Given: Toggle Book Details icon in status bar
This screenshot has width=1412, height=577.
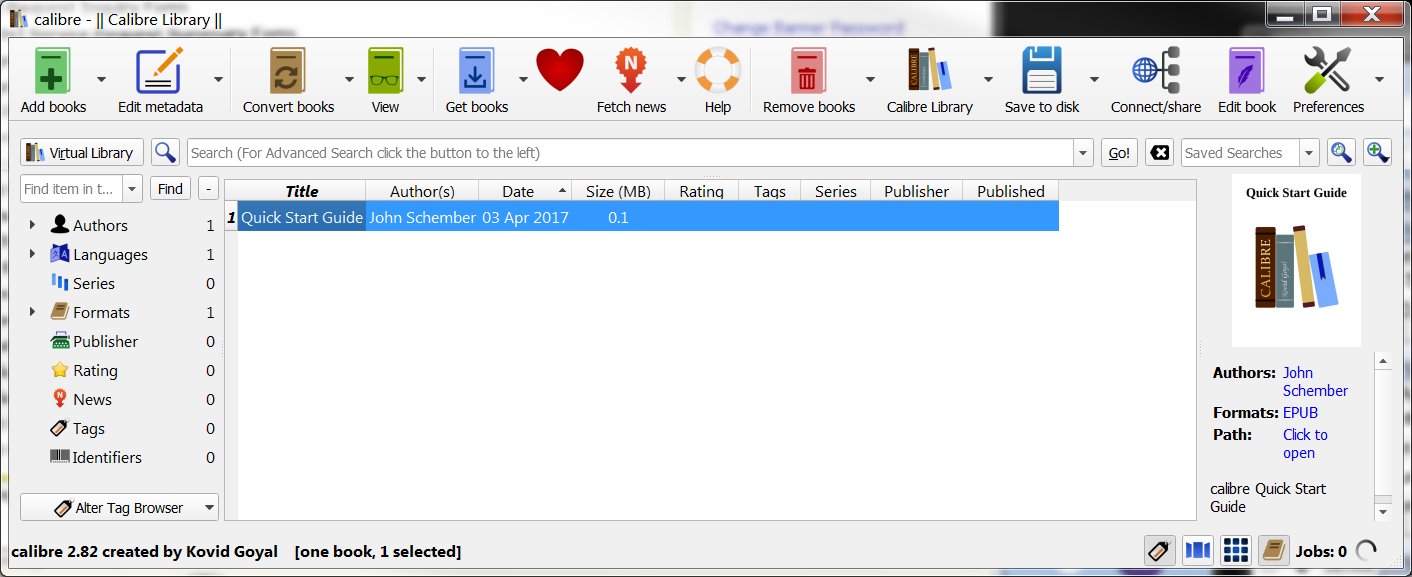Looking at the screenshot, I should point(1273,550).
